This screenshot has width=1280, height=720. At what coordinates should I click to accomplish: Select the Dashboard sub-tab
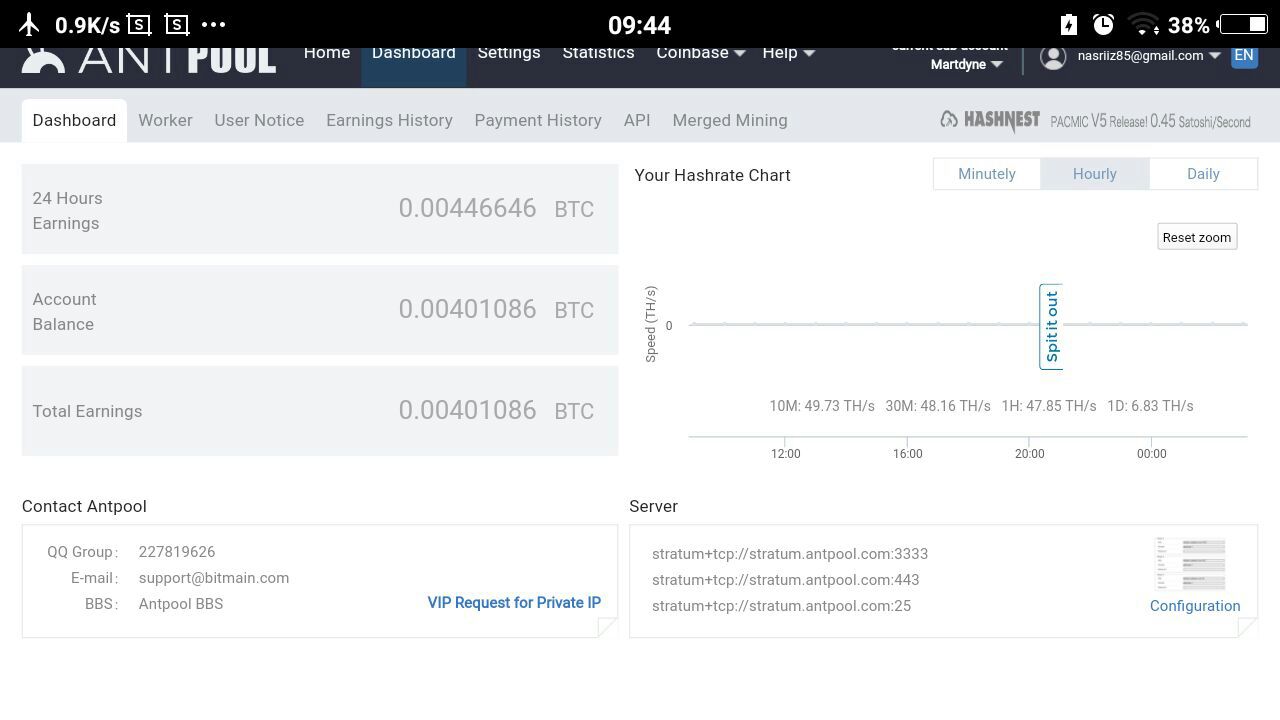74,120
